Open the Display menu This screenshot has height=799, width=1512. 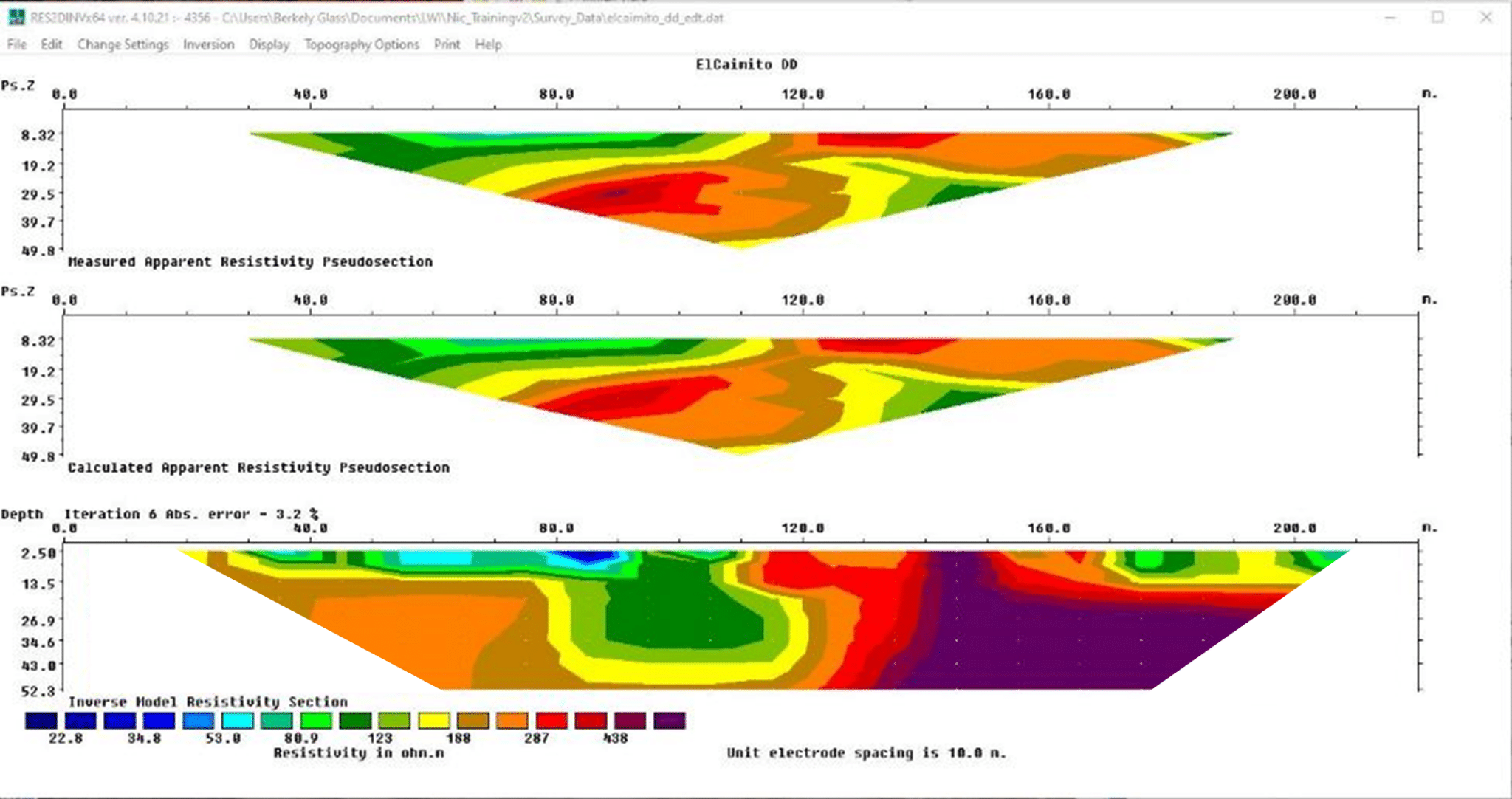pyautogui.click(x=269, y=44)
